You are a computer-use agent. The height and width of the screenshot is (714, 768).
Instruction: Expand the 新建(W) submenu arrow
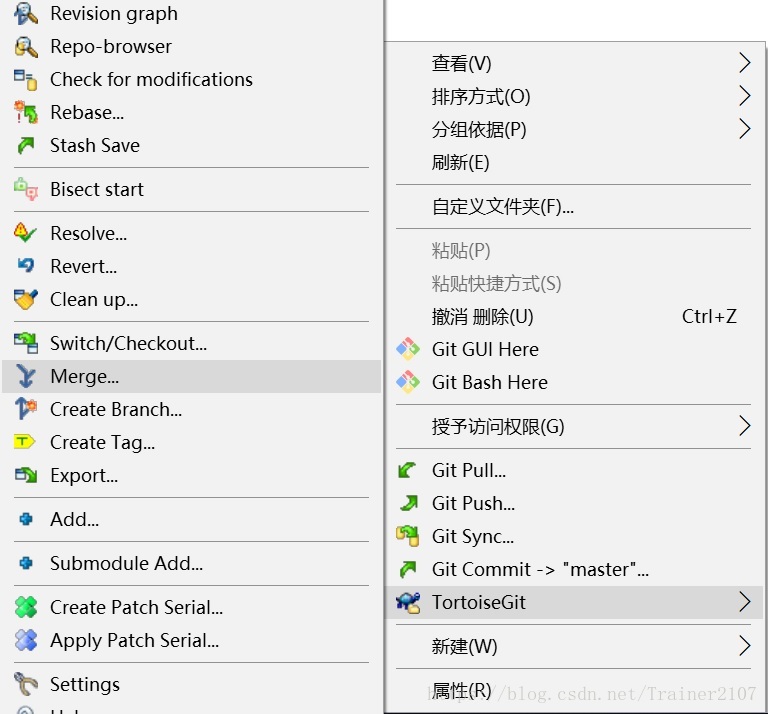(744, 646)
